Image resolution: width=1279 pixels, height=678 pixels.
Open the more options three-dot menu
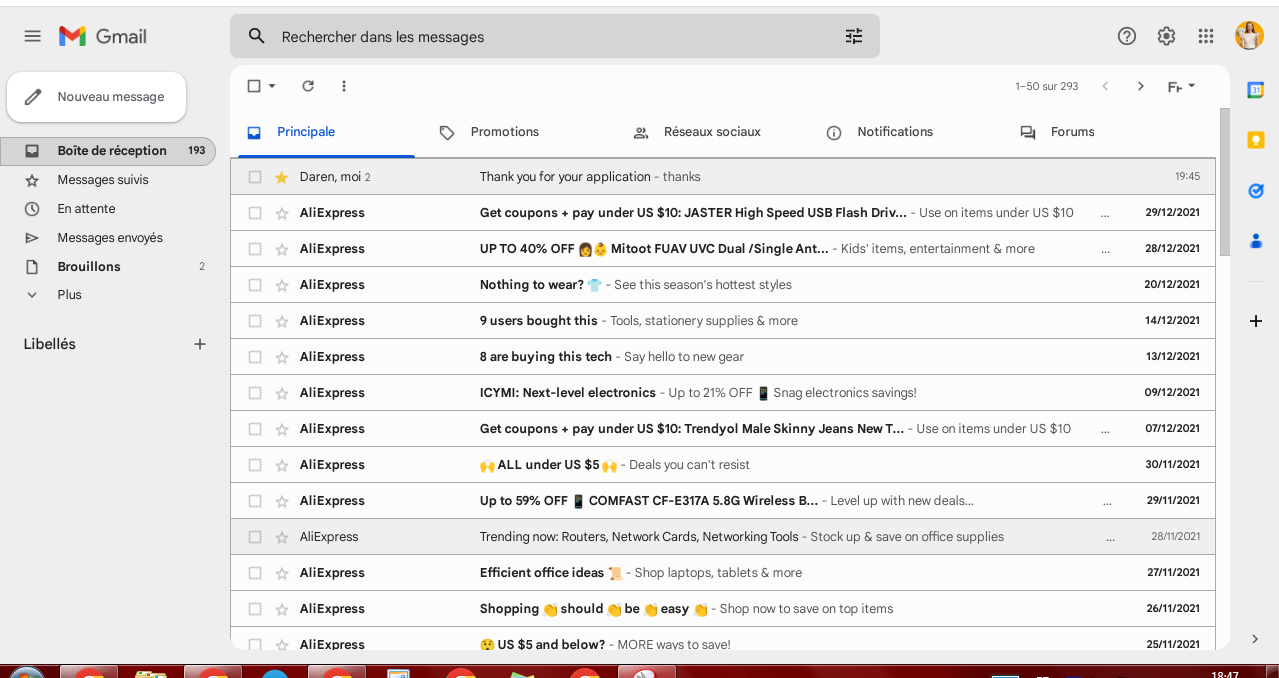[344, 86]
